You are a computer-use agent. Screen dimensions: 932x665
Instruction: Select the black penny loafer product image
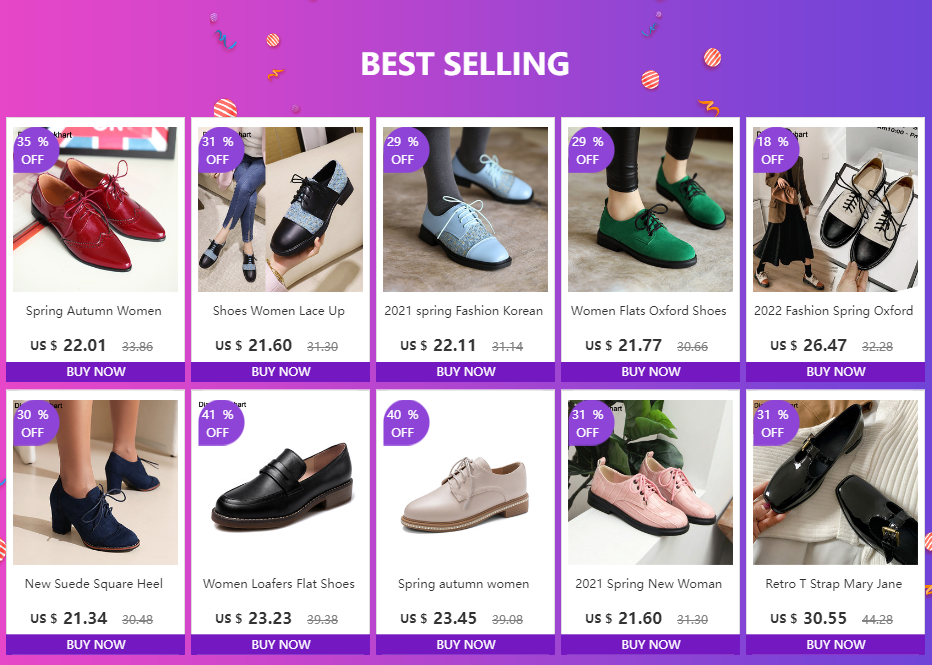(x=281, y=482)
